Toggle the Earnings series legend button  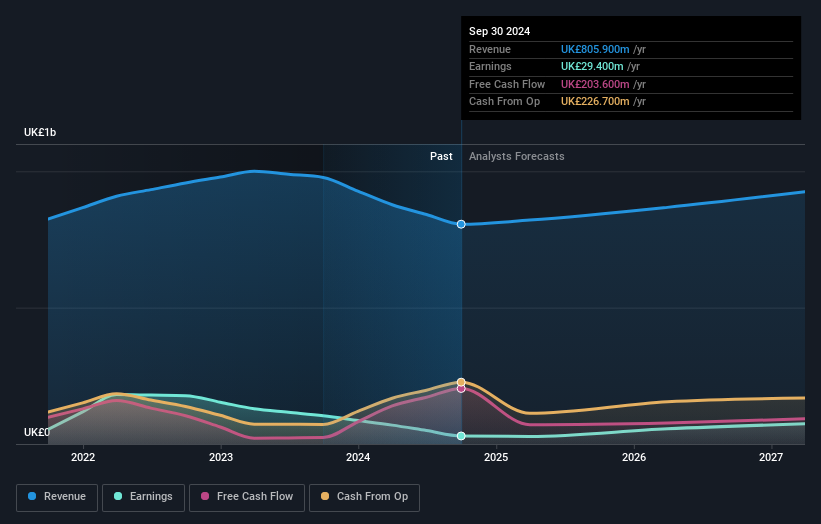coord(143,497)
